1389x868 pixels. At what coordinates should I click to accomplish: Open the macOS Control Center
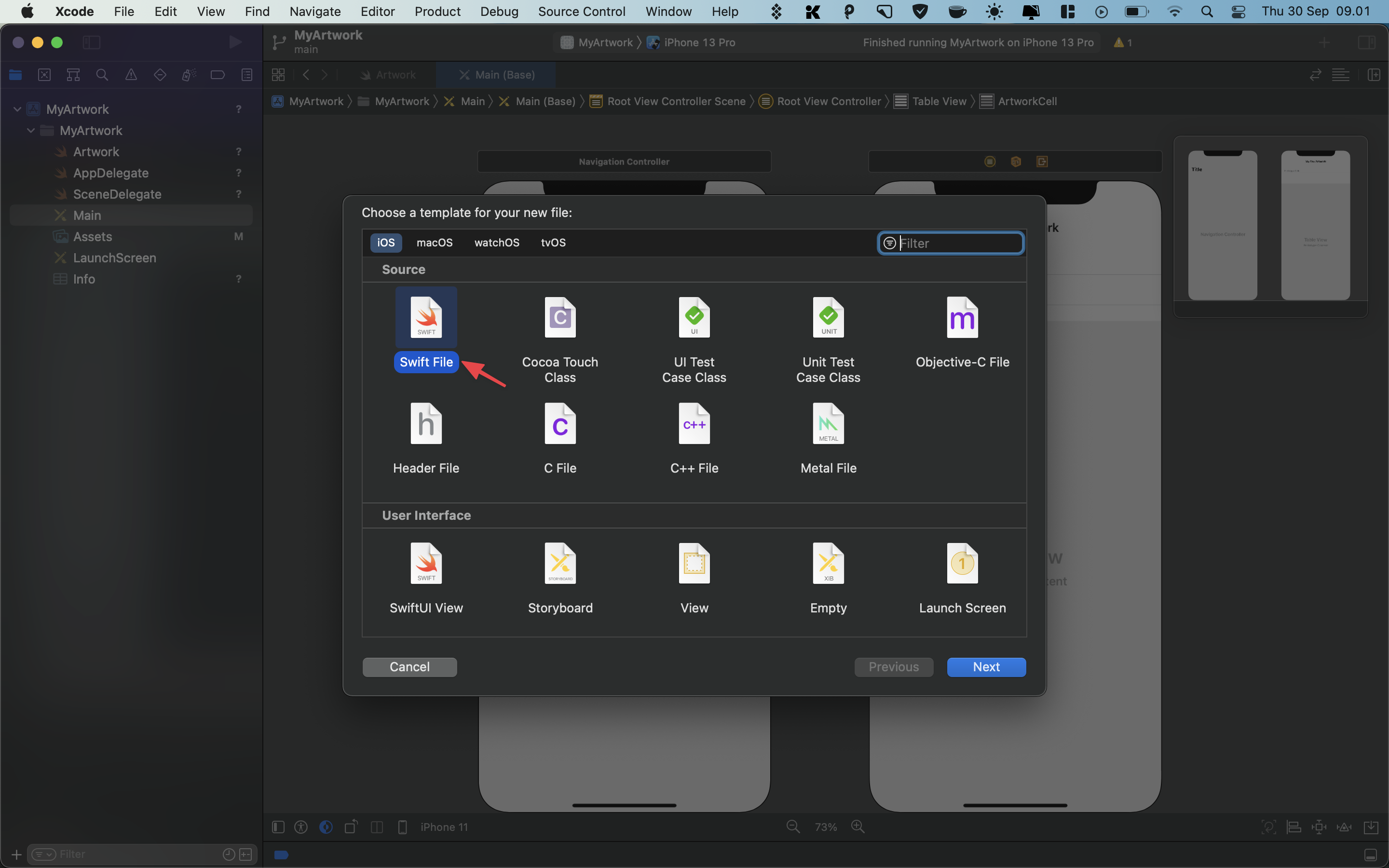pyautogui.click(x=1238, y=12)
